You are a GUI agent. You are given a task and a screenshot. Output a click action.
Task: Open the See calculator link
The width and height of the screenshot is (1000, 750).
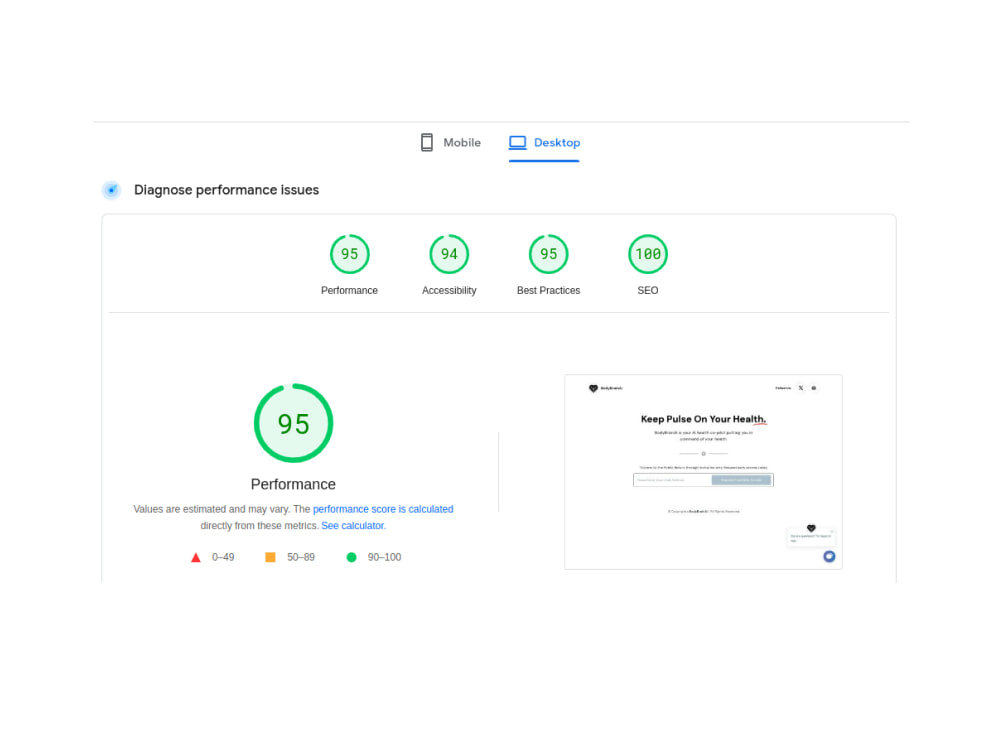click(353, 526)
